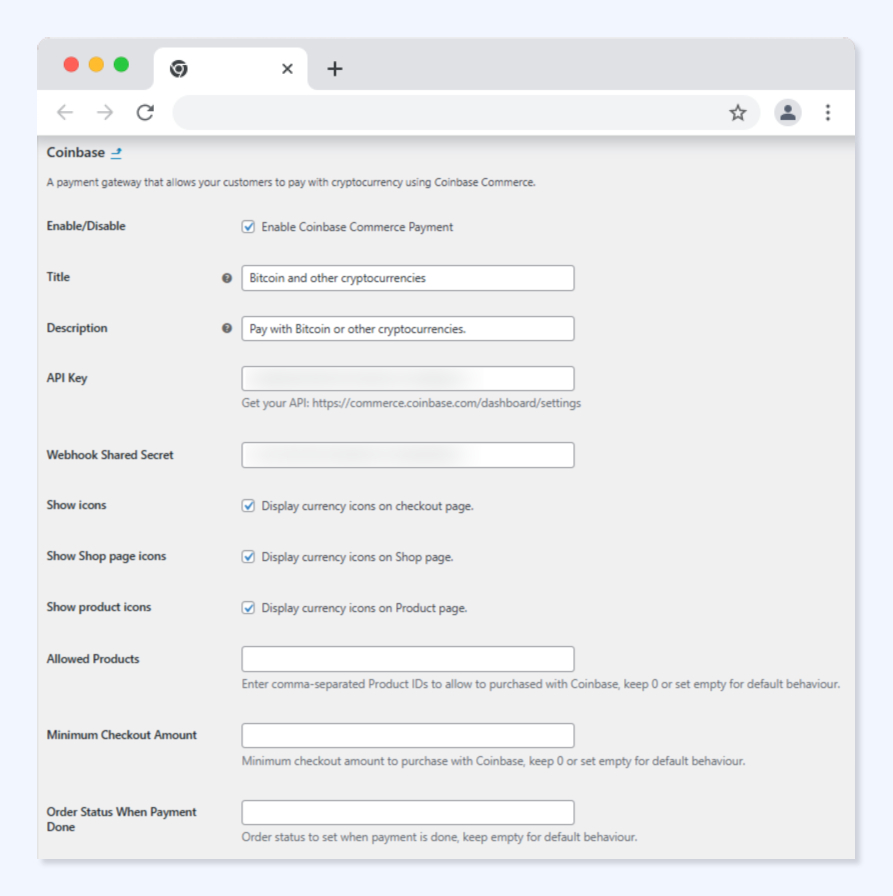Uncheck Display currency icons on checkout page

[249, 506]
